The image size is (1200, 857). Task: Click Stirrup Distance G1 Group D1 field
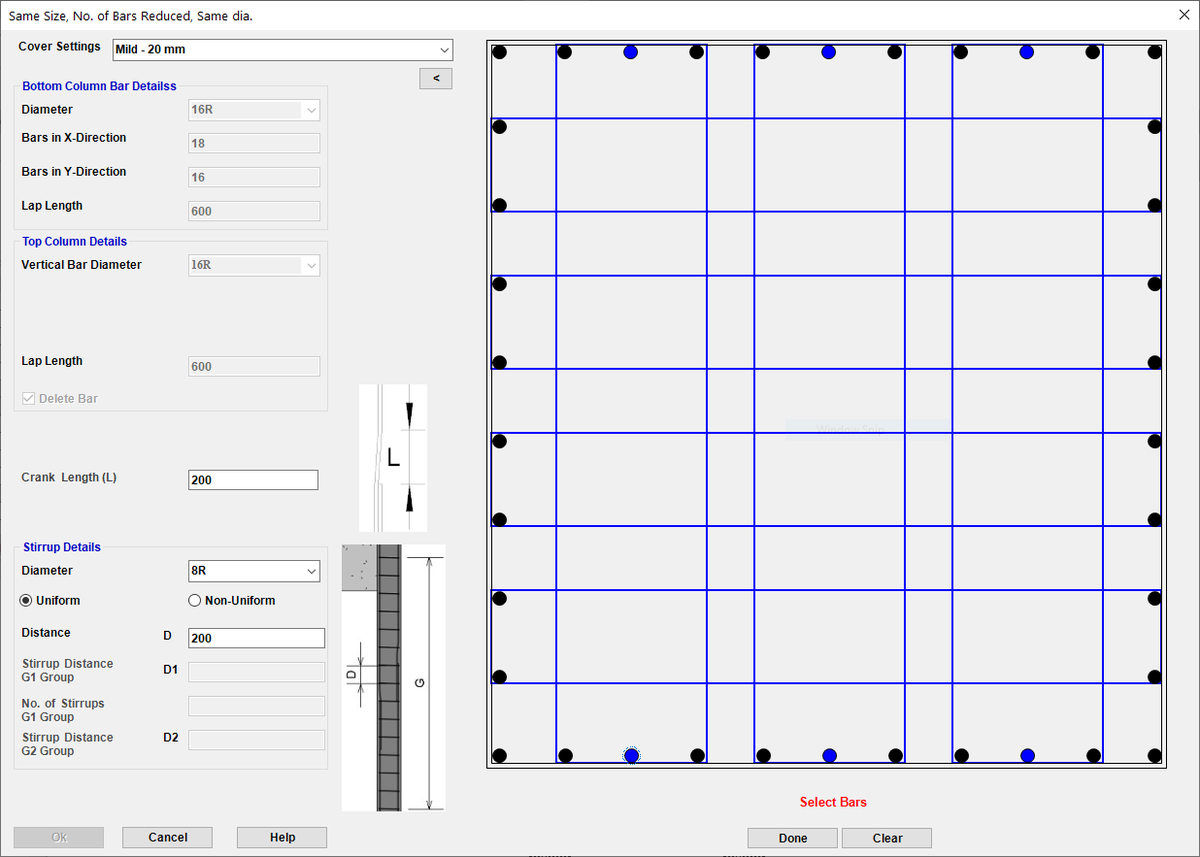[256, 672]
